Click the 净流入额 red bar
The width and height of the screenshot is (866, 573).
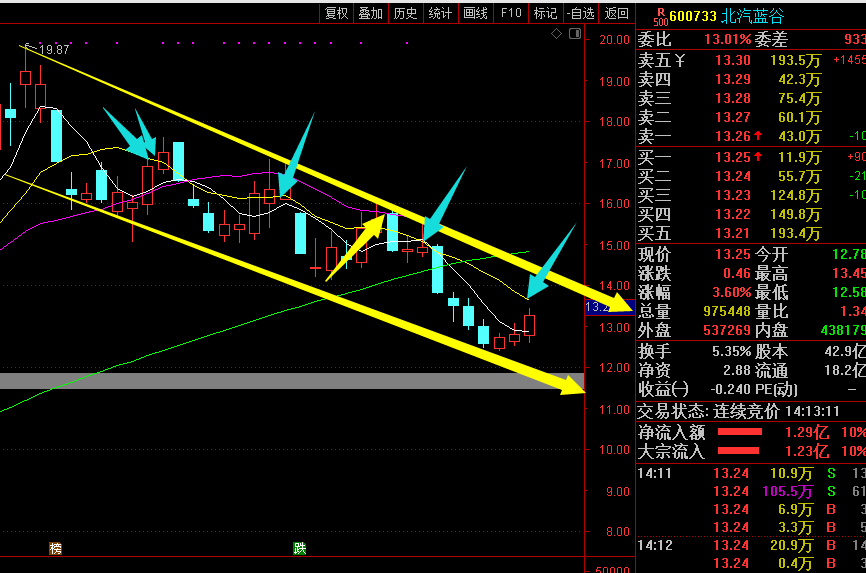coord(740,432)
